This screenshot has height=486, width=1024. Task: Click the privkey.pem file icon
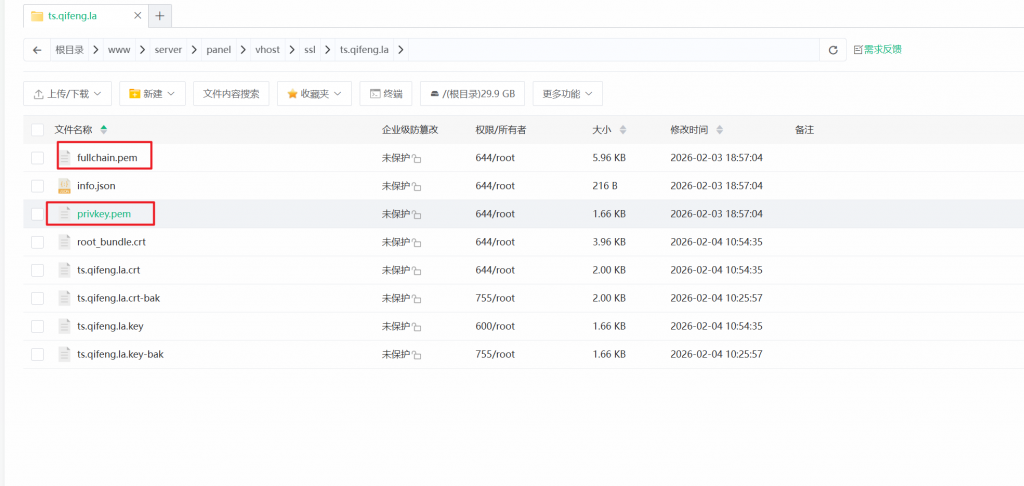pyautogui.click(x=64, y=214)
